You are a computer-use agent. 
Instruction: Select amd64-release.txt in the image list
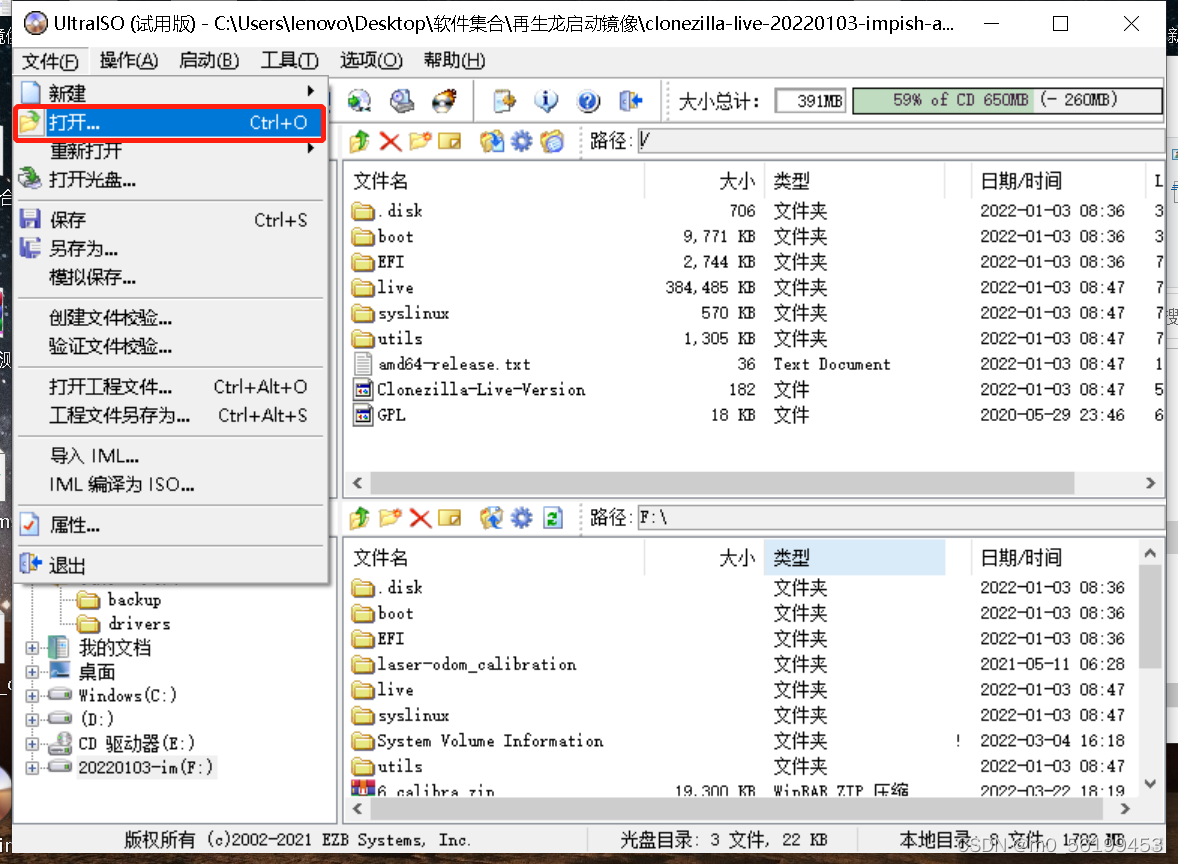(x=442, y=364)
